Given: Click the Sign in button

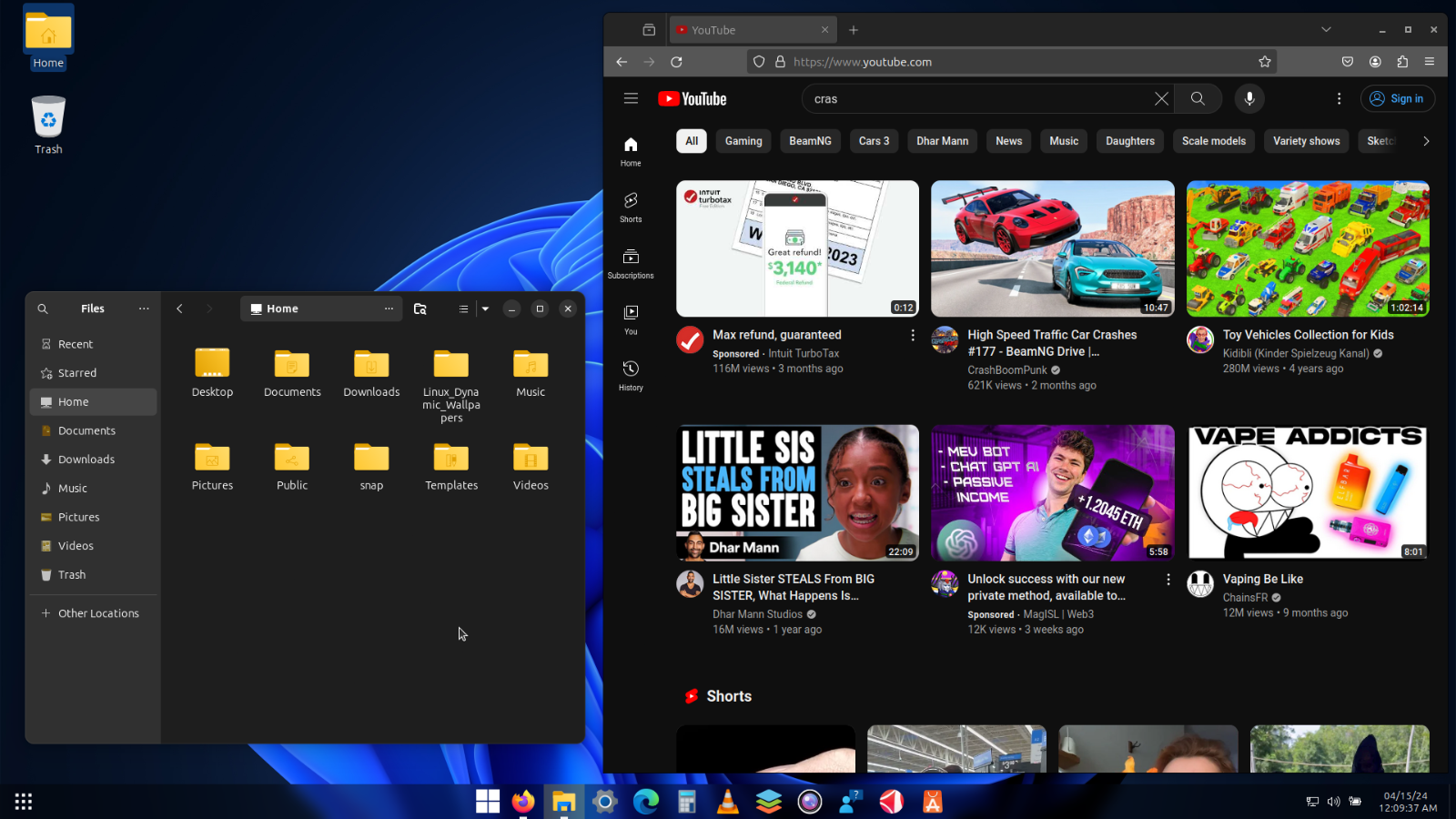Looking at the screenshot, I should coord(1398,98).
